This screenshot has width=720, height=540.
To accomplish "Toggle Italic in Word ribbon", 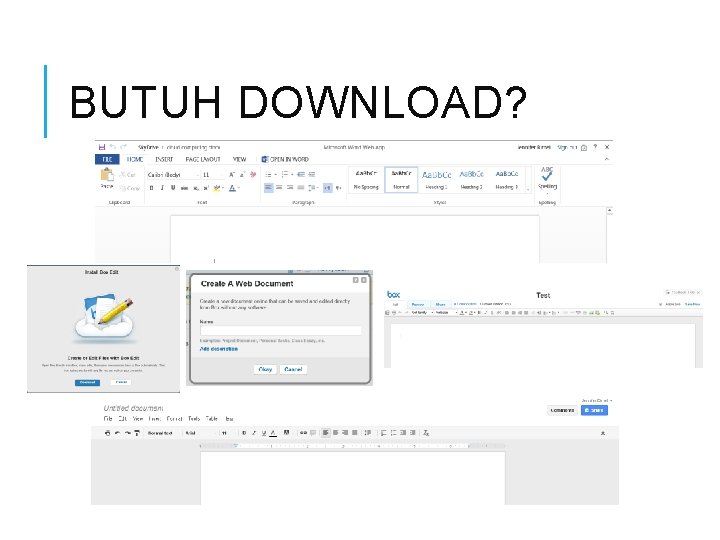I will 162,188.
